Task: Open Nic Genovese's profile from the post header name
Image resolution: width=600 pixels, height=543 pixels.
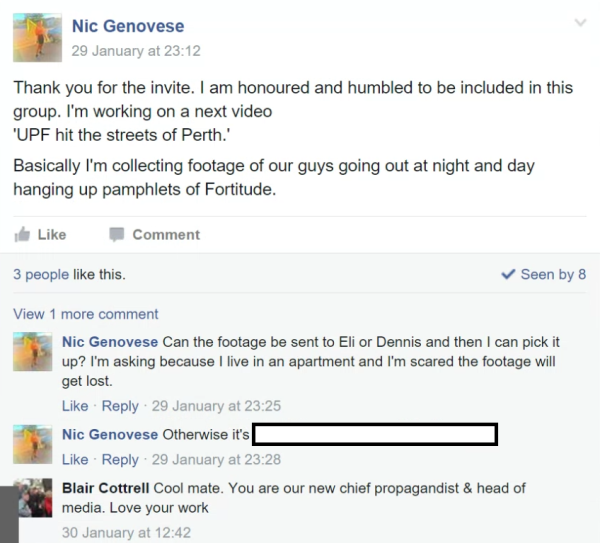Action: [128, 26]
